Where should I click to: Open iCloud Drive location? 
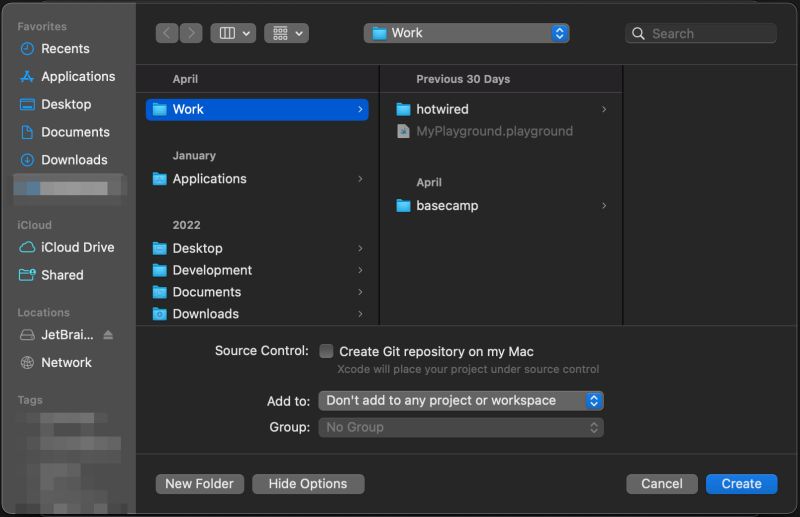coord(67,247)
